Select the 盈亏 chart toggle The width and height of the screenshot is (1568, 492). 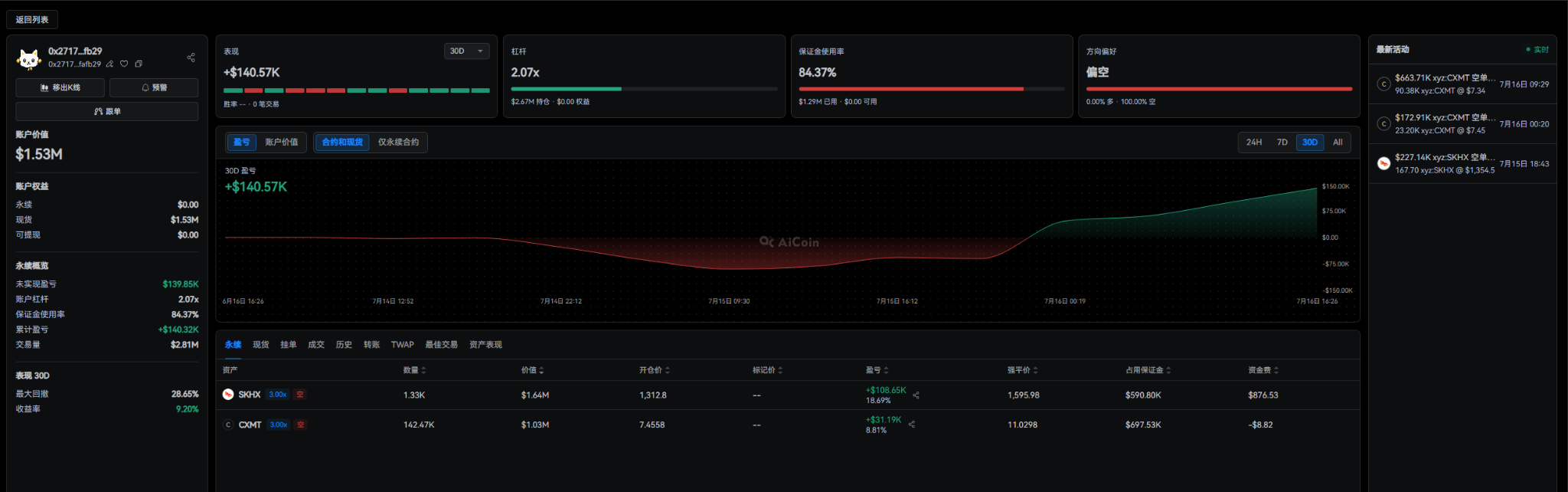point(241,143)
